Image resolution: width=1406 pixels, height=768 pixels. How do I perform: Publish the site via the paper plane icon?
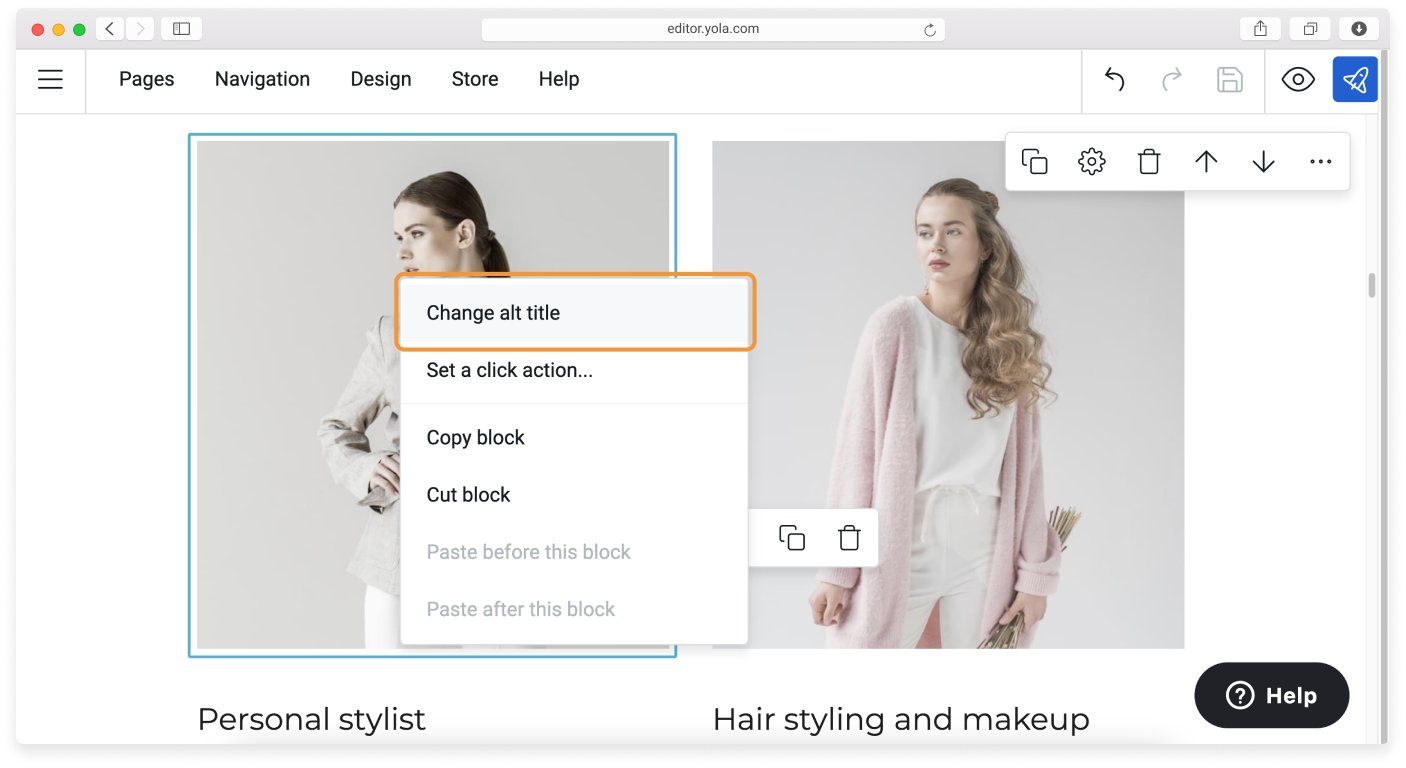1355,79
